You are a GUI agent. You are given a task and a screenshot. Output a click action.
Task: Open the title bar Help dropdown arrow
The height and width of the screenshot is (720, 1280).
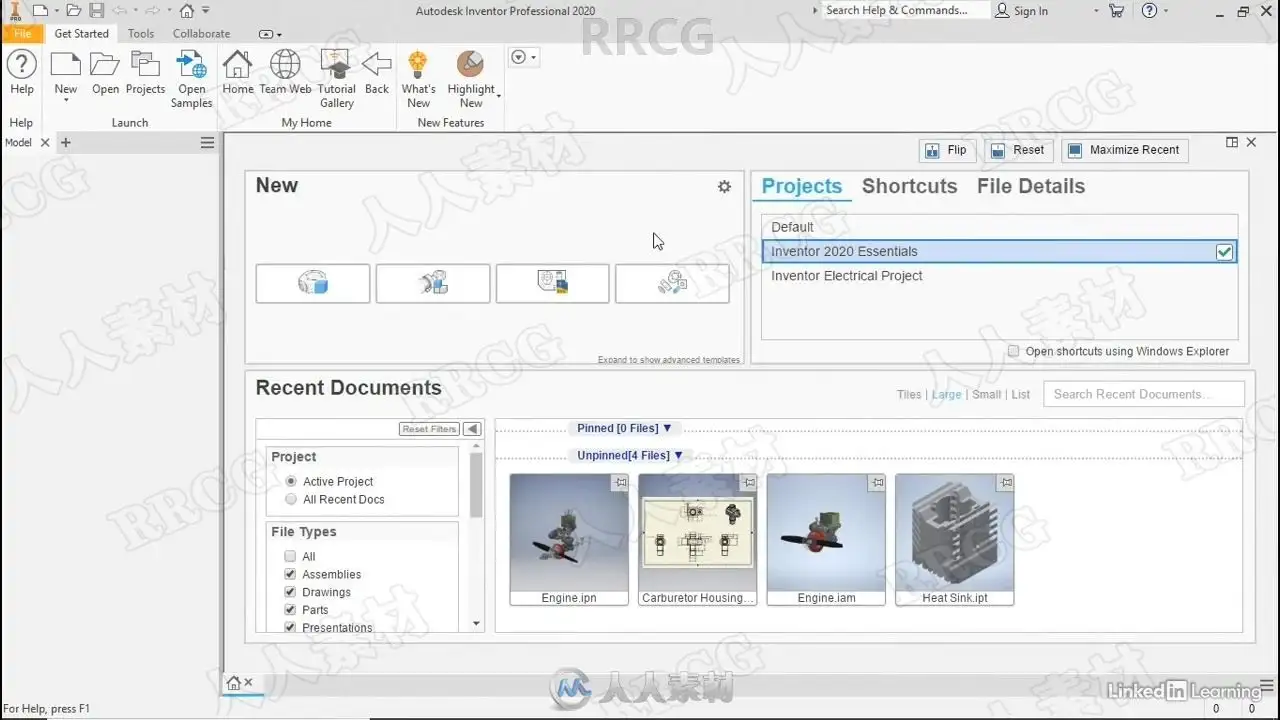click(1167, 11)
